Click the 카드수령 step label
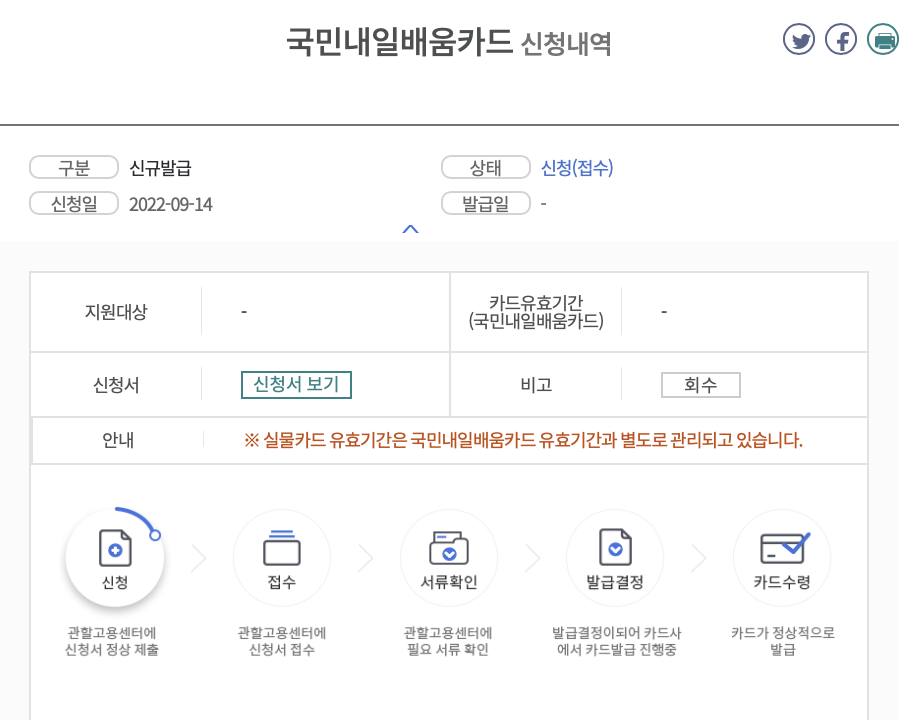Screen dimensions: 922x720 click(782, 582)
